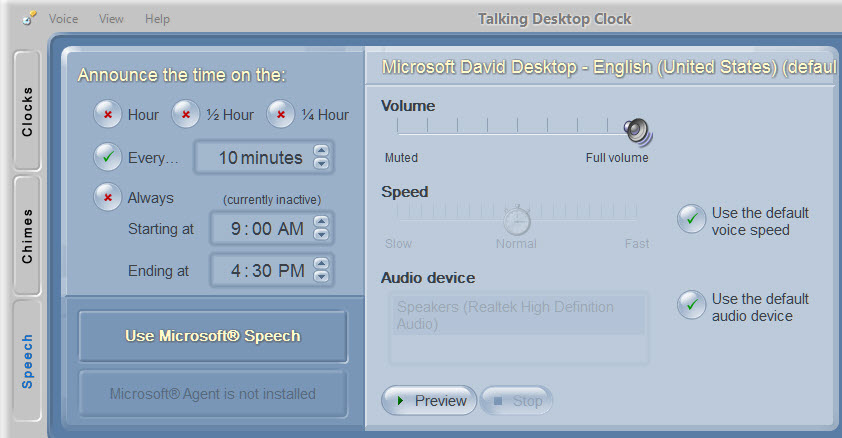Image resolution: width=842 pixels, height=438 pixels.
Task: Increase the Starting at time with up arrow
Action: [x=321, y=222]
